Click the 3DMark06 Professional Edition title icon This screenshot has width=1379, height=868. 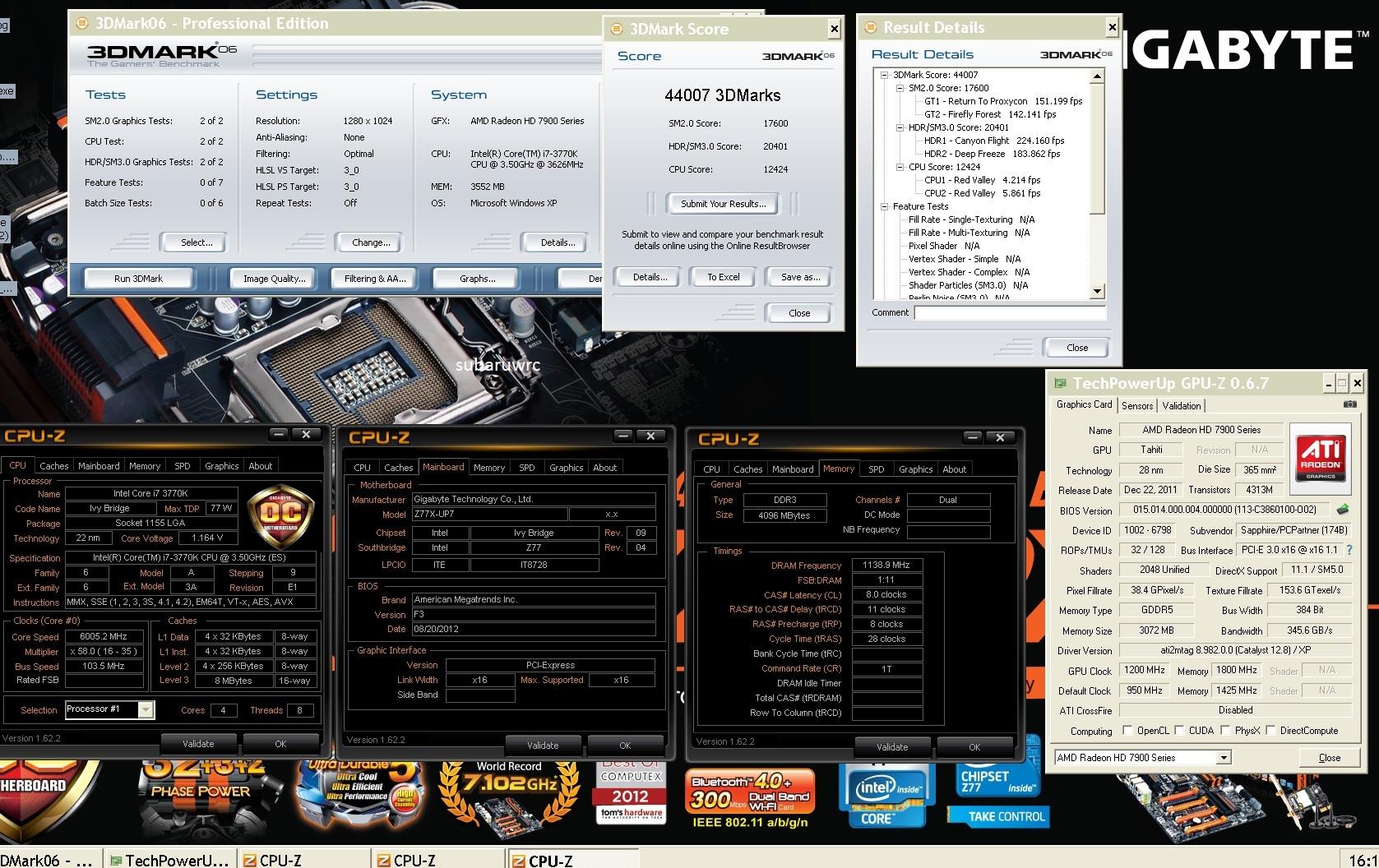click(81, 24)
